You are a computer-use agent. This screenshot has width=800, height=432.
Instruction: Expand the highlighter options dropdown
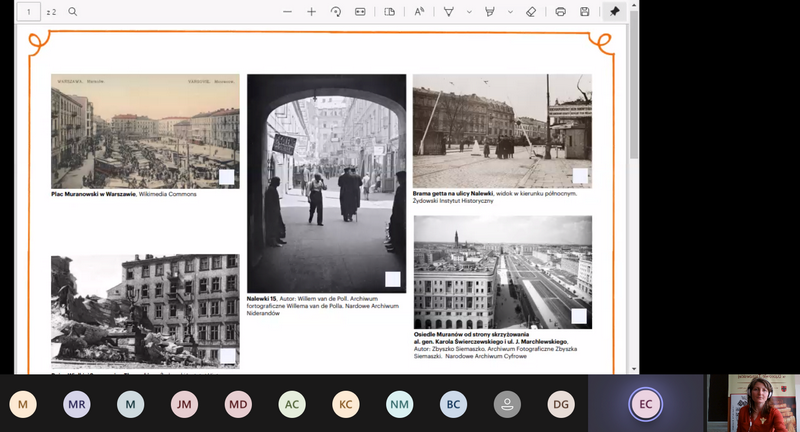coord(510,12)
